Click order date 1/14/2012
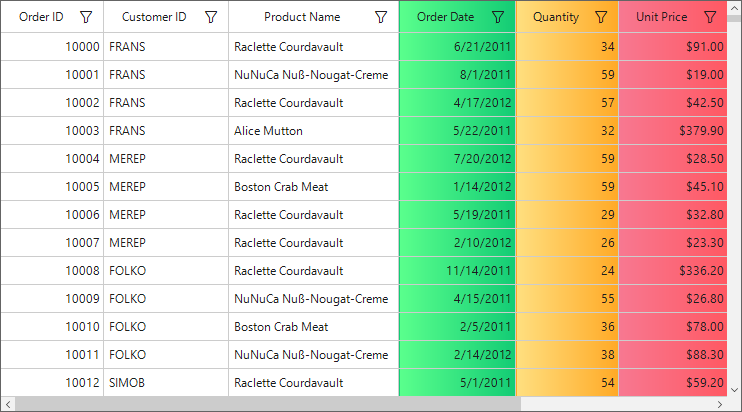This screenshot has width=742, height=412. [457, 186]
